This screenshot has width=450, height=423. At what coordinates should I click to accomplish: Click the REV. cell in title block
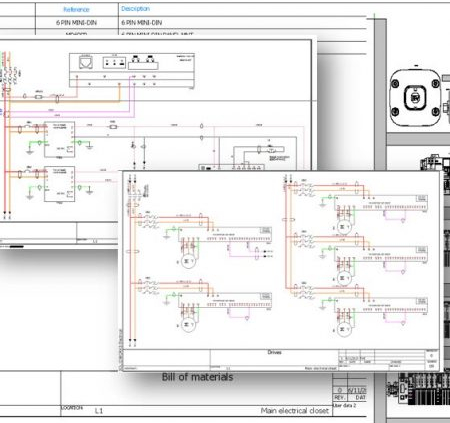[339, 398]
